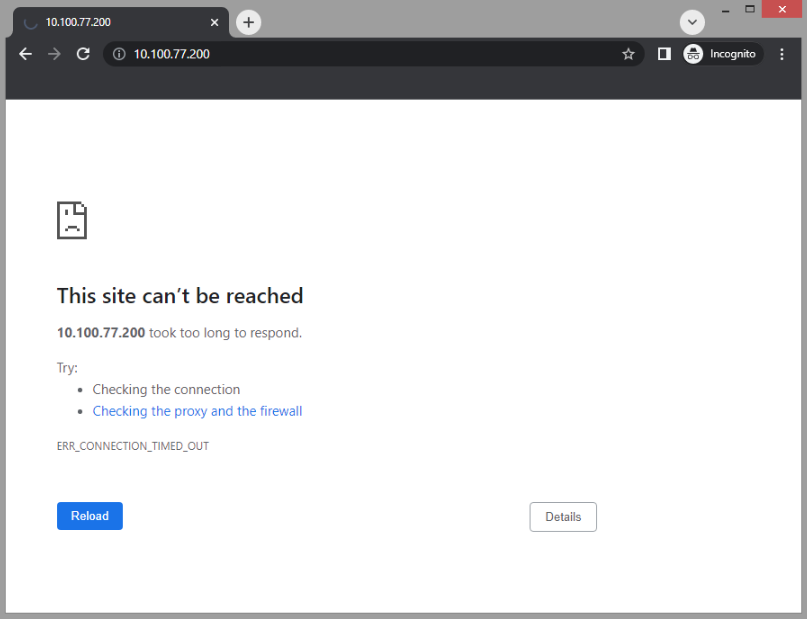This screenshot has height=619, width=807.
Task: Click the blue Reload button
Action: pos(89,516)
